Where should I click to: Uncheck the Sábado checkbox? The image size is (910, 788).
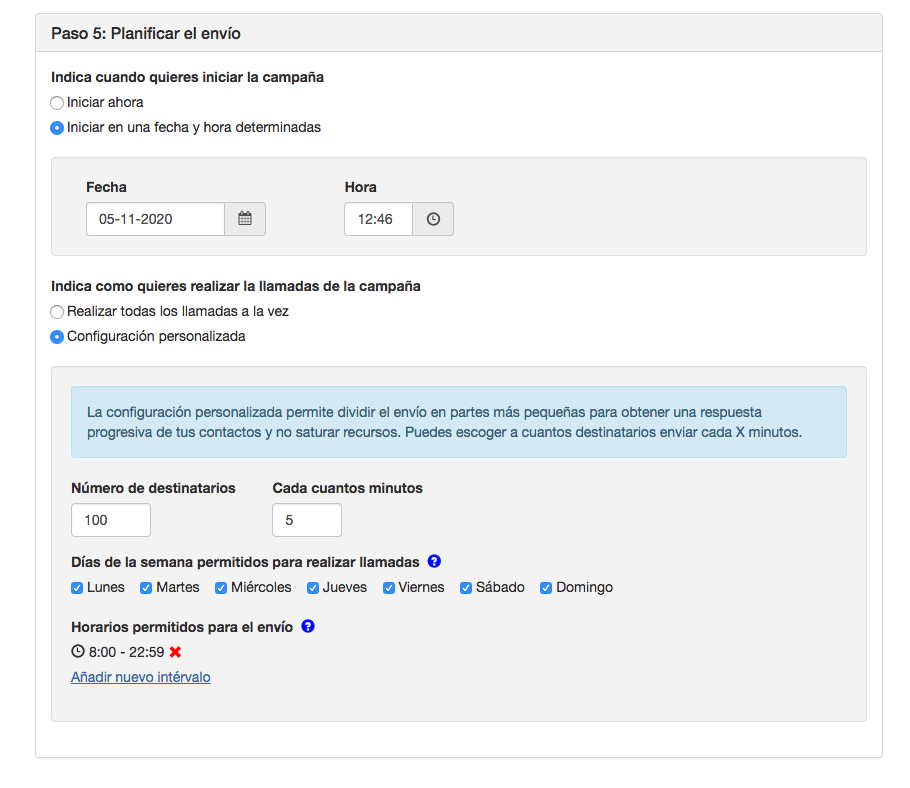pyautogui.click(x=466, y=588)
